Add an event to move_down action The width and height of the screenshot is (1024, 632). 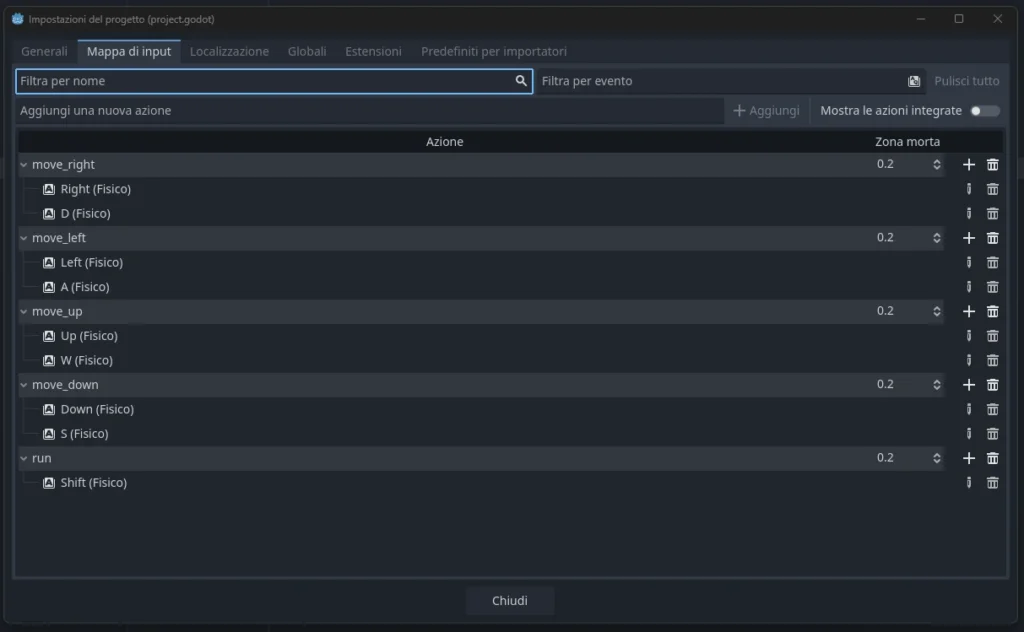click(968, 384)
